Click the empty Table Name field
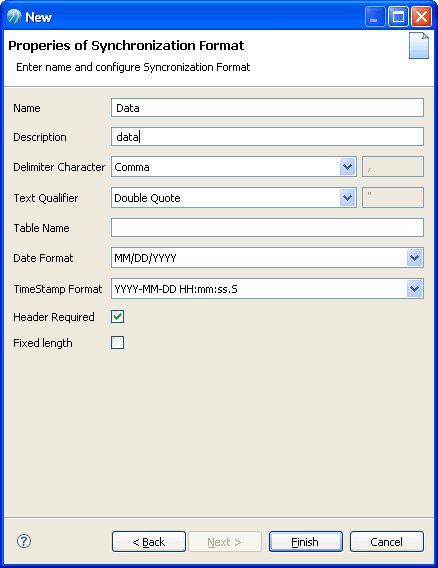Screen dimensions: 438x568 click(x=267, y=227)
